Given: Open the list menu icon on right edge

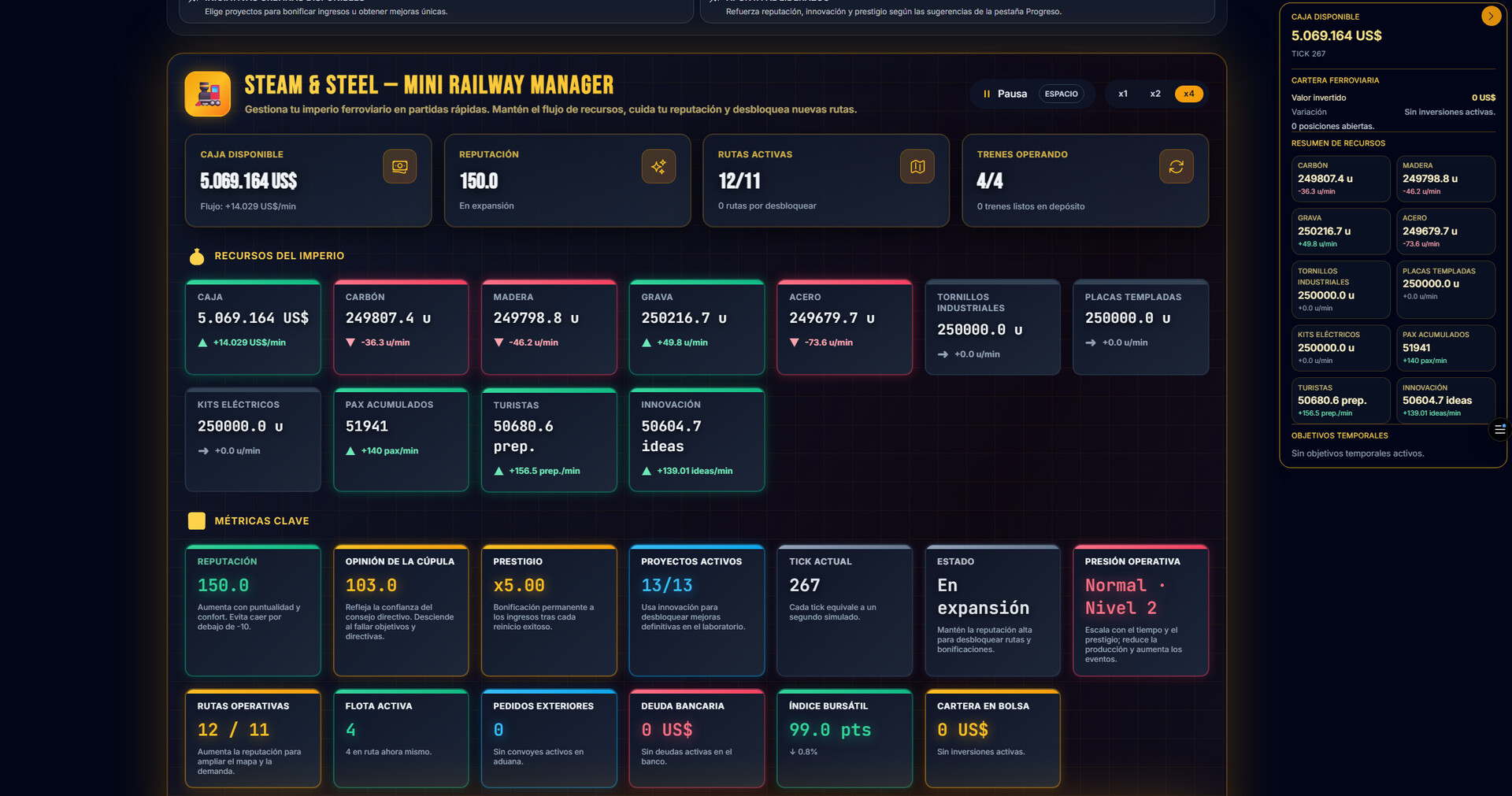Looking at the screenshot, I should point(1499,430).
